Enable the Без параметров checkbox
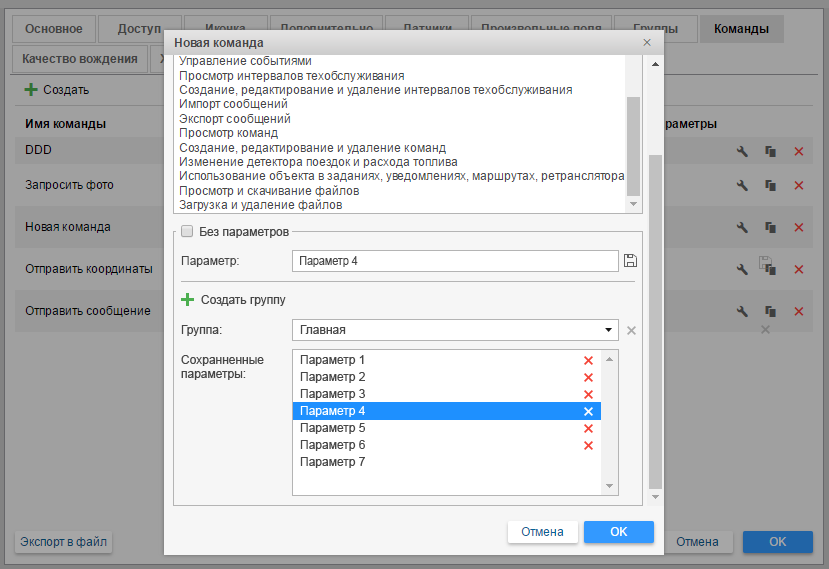Image resolution: width=829 pixels, height=569 pixels. [186, 231]
